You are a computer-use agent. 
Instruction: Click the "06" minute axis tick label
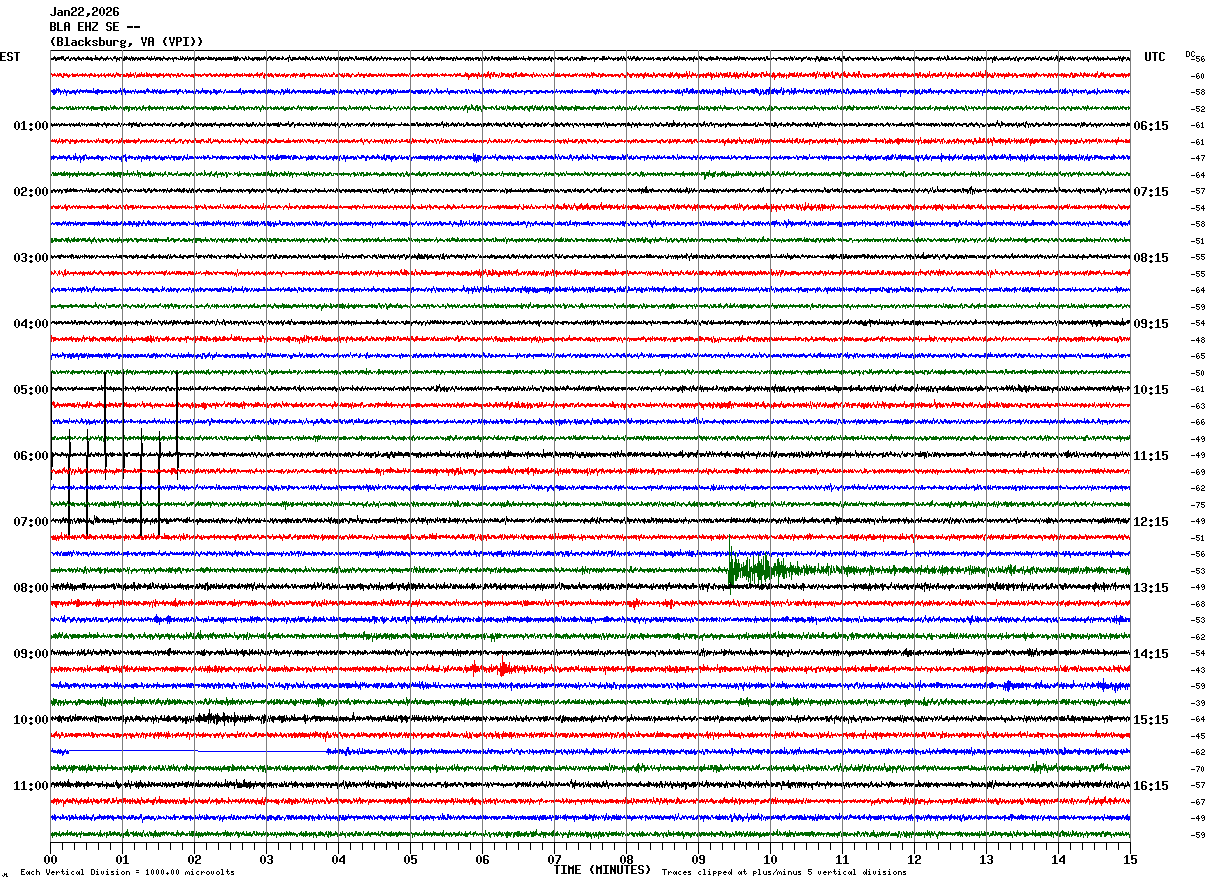[x=482, y=859]
